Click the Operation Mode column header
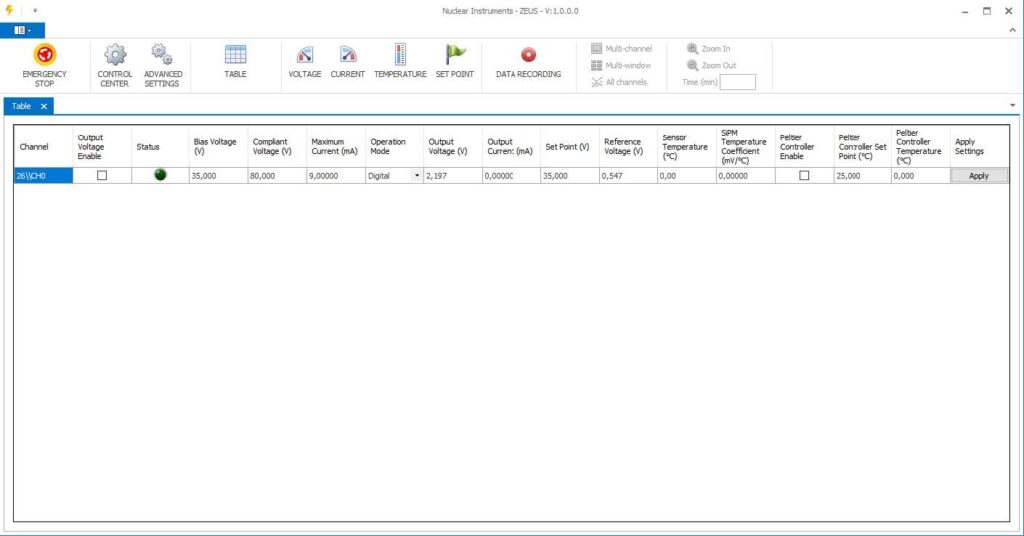Image resolution: width=1024 pixels, height=536 pixels. click(394, 147)
